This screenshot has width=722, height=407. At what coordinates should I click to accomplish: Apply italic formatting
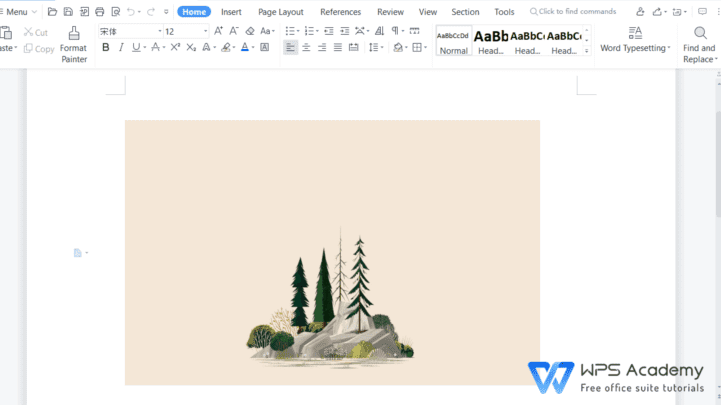pyautogui.click(x=121, y=47)
